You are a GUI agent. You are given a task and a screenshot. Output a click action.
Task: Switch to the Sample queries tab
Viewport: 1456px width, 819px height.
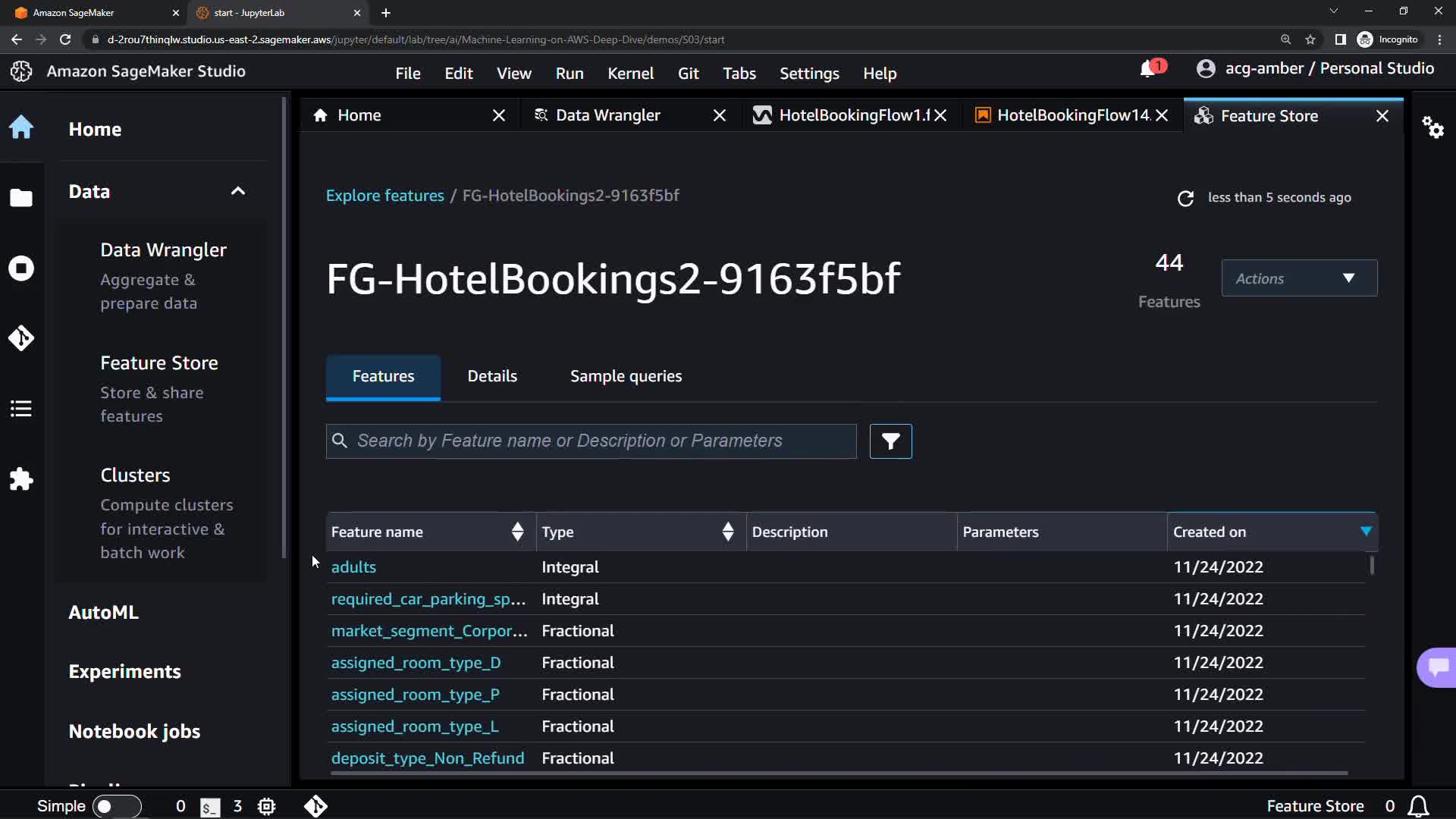tap(626, 376)
